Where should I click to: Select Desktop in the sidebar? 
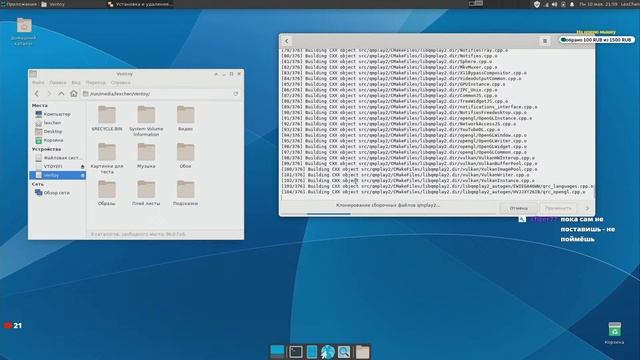pos(57,131)
